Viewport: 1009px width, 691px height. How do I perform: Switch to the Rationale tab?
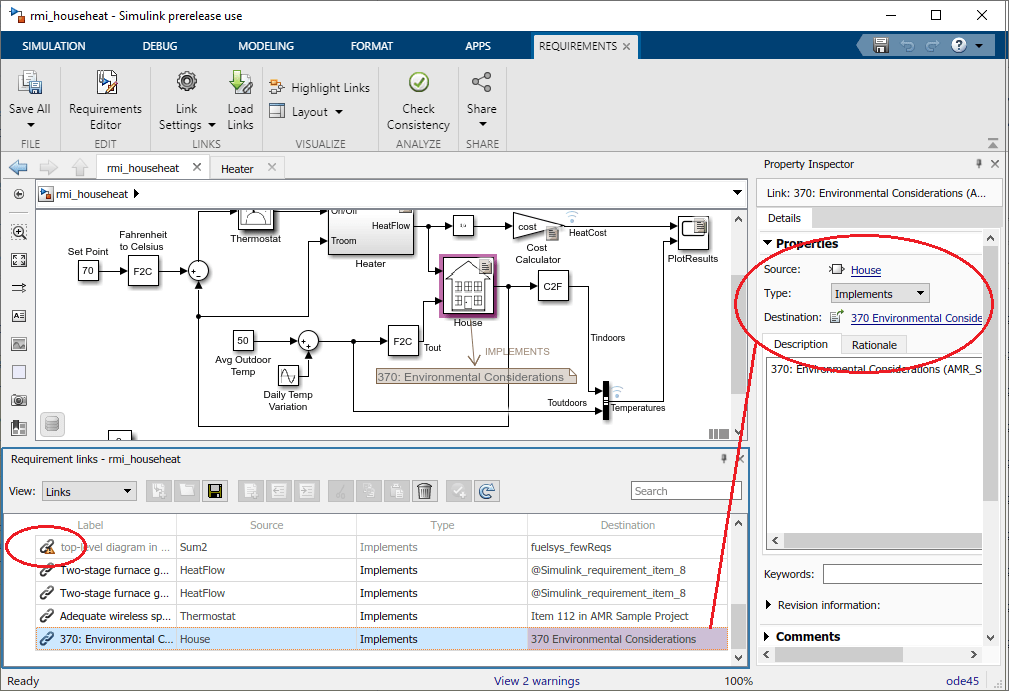(875, 345)
